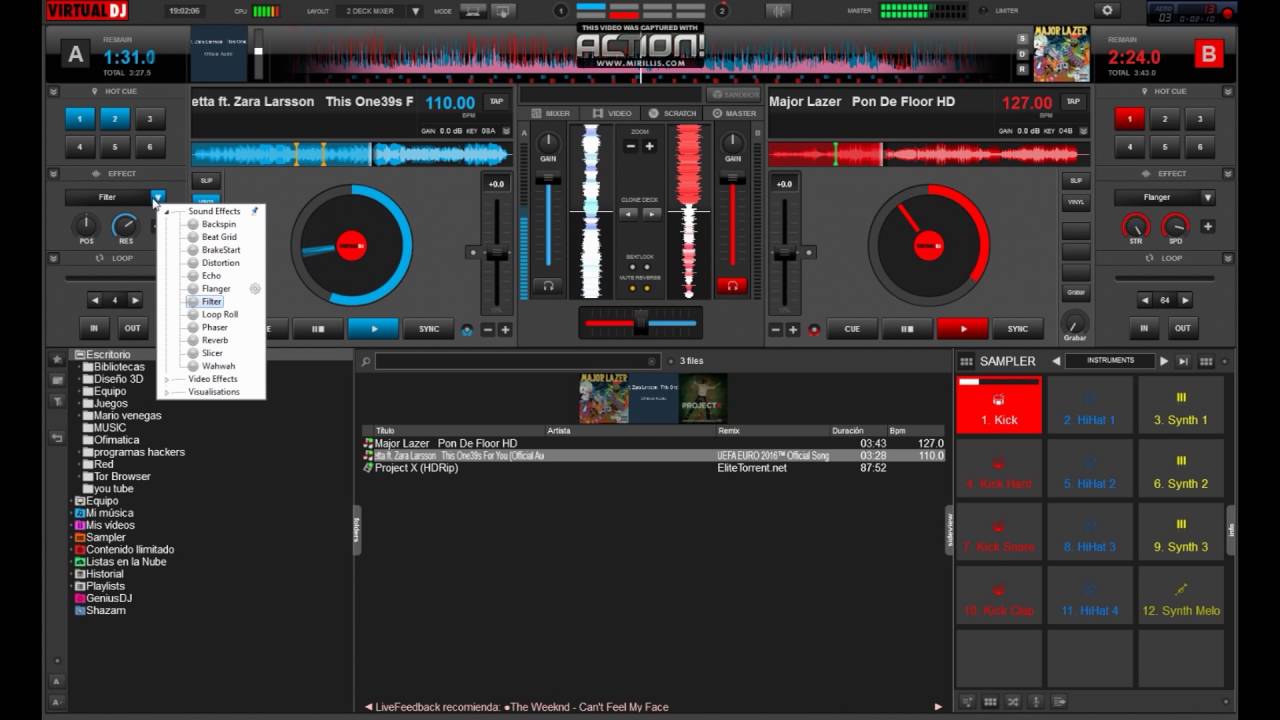Image resolution: width=1280 pixels, height=720 pixels.
Task: Click the favorites star sidebar icon
Action: [57, 358]
